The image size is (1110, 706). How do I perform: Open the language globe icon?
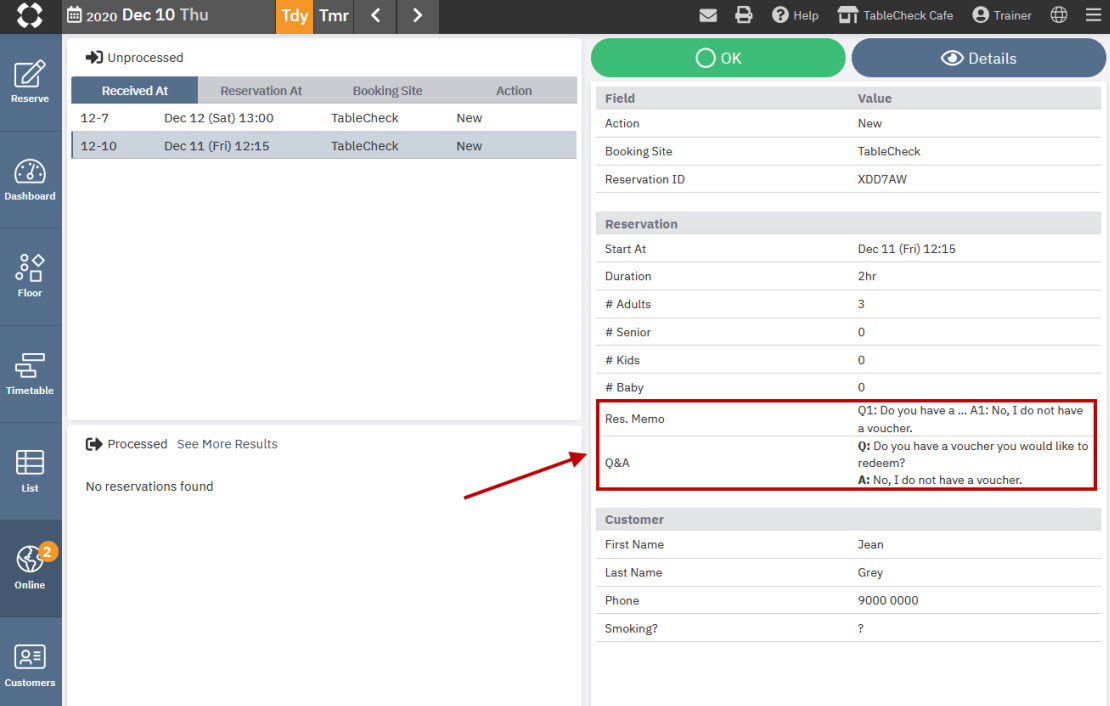[1059, 15]
